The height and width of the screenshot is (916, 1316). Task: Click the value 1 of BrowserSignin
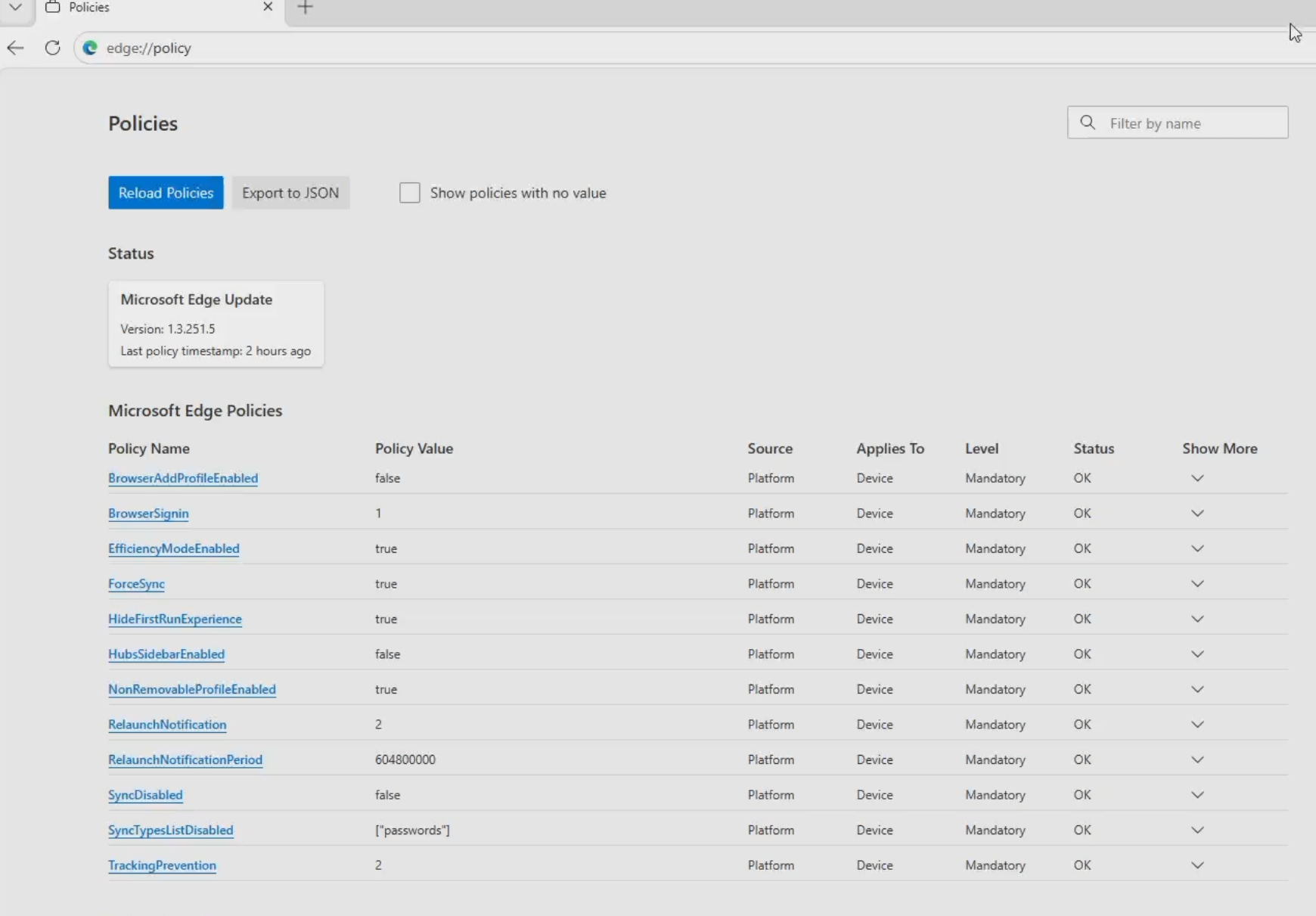tap(378, 514)
